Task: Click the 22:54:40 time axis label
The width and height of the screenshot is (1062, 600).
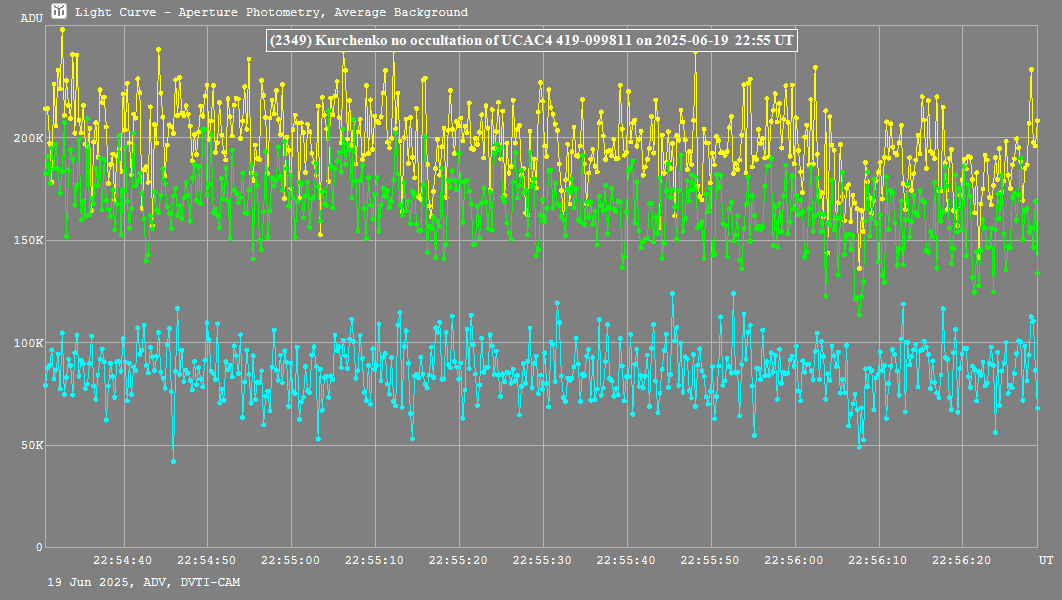Action: [124, 560]
